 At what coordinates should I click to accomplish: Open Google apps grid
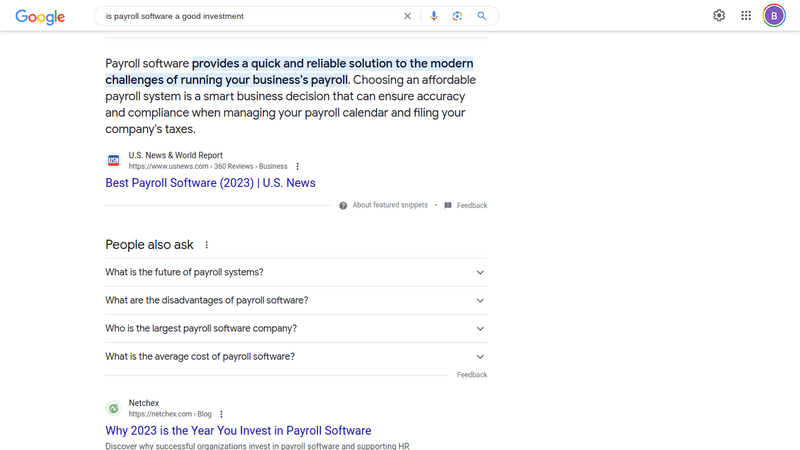pos(746,16)
